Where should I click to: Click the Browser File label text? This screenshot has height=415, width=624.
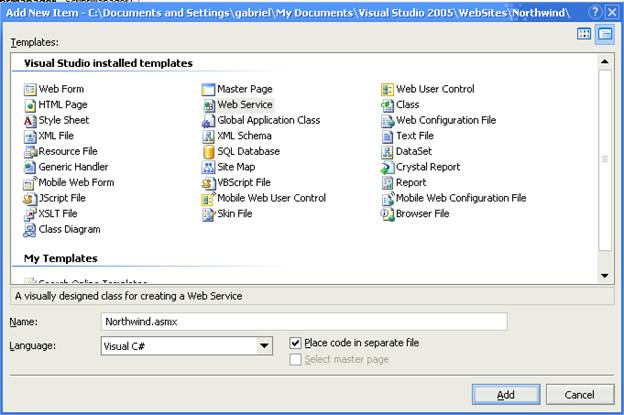pos(423,214)
